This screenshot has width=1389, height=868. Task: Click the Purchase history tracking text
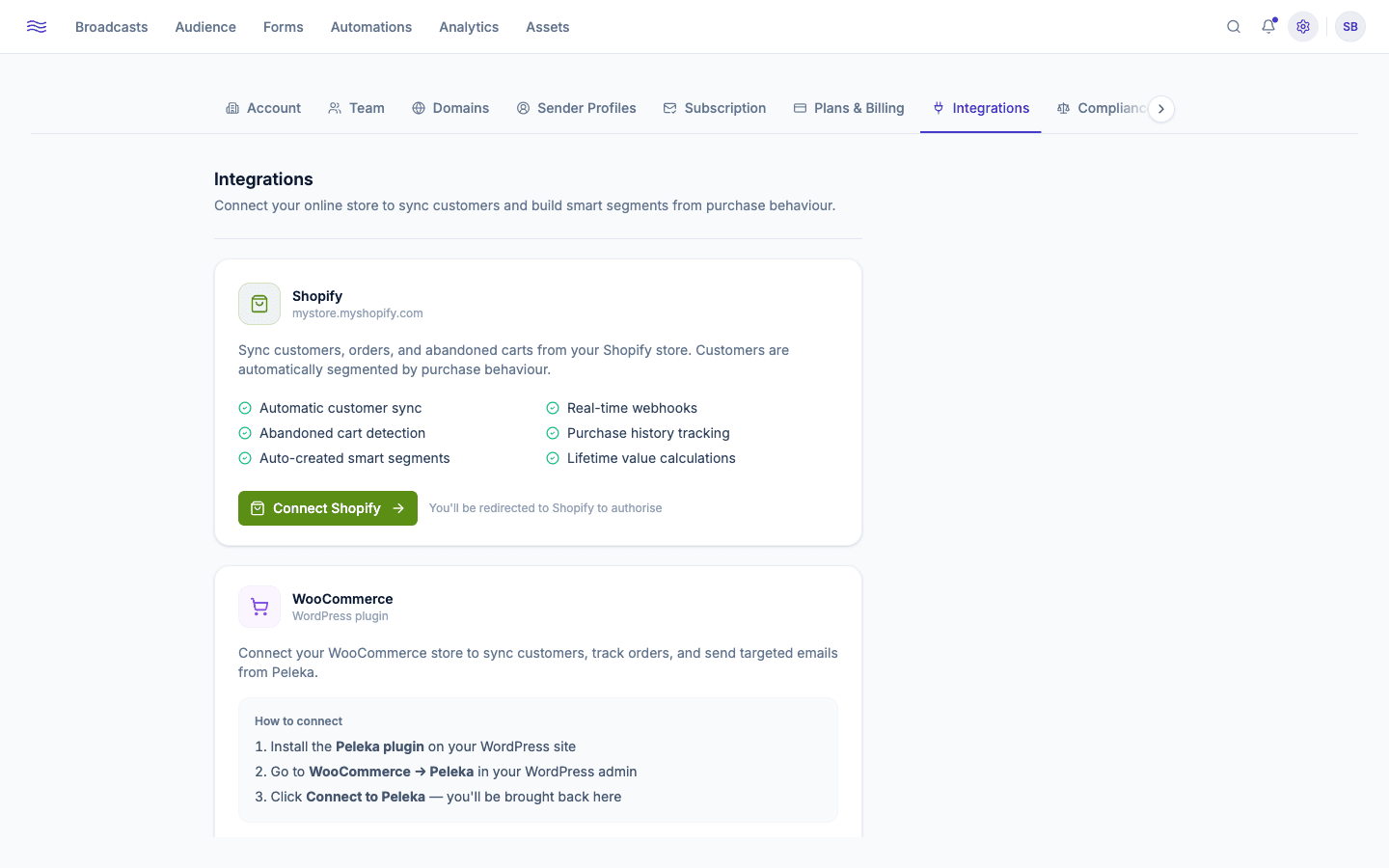[x=648, y=433]
